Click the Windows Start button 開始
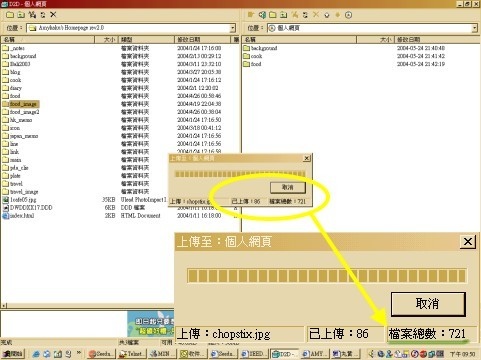This screenshot has width=481, height=360. pyautogui.click(x=13, y=354)
